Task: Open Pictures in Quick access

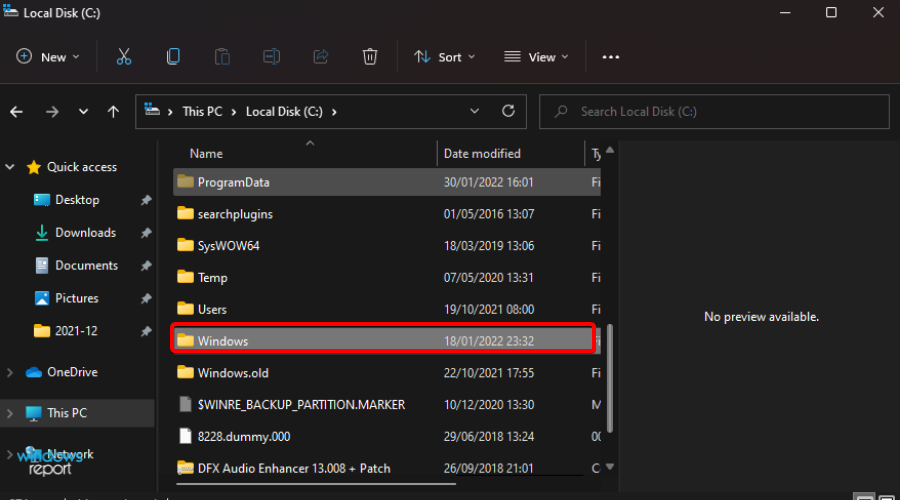Action: pyautogui.click(x=76, y=298)
